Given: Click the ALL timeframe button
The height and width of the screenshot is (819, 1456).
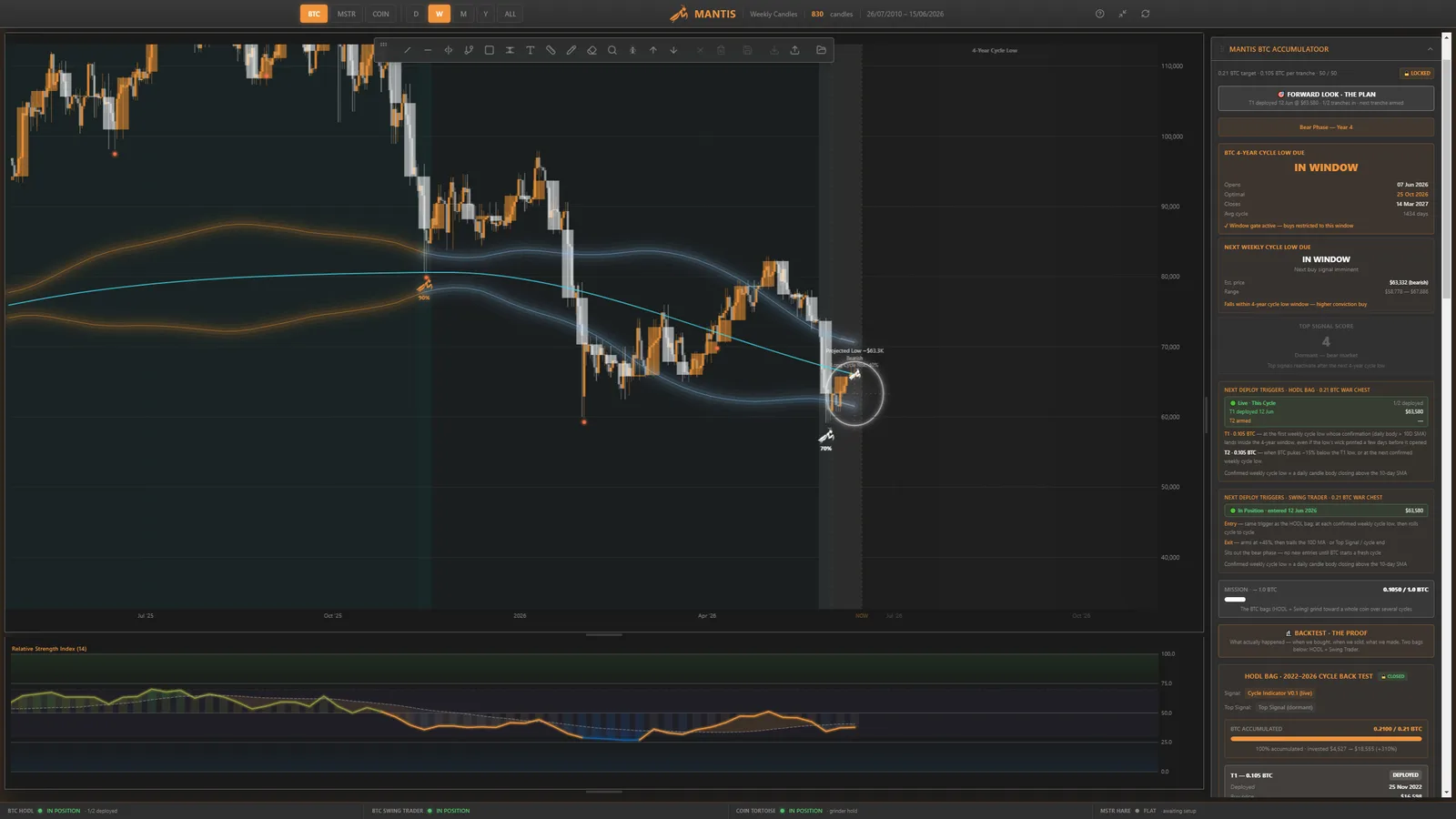Looking at the screenshot, I should [511, 14].
